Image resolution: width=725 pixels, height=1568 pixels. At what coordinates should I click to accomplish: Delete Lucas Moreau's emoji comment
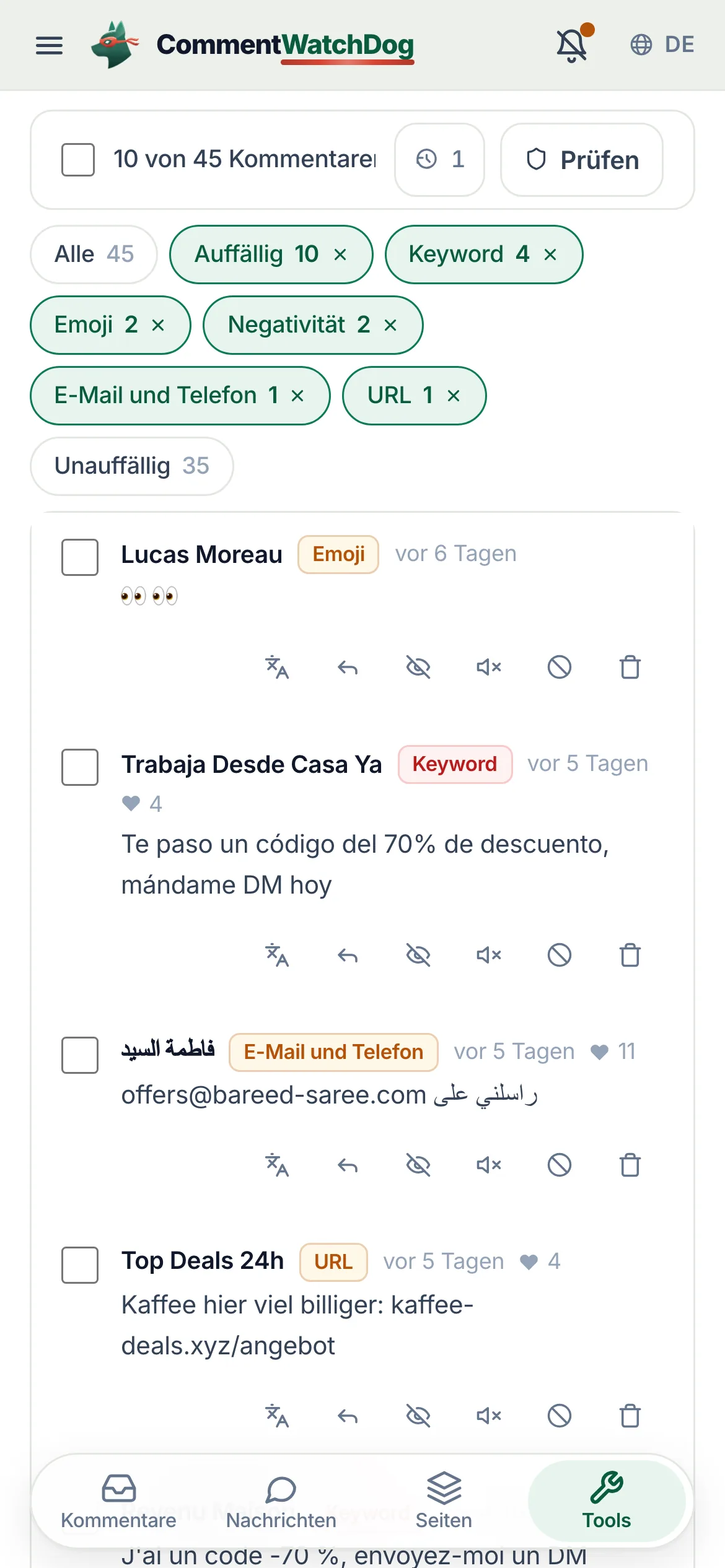[630, 668]
